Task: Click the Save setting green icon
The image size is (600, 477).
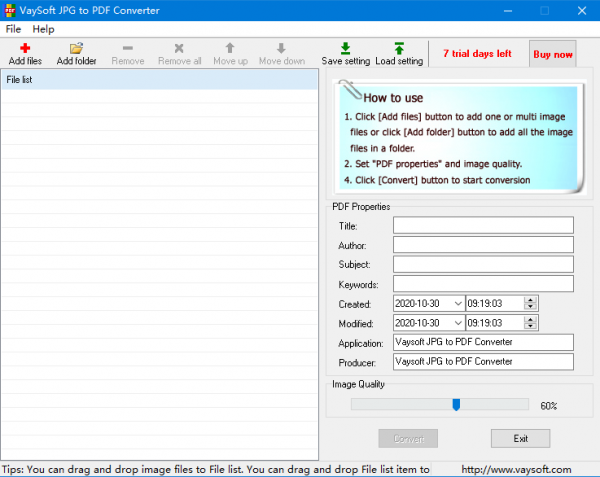Action: tap(346, 48)
